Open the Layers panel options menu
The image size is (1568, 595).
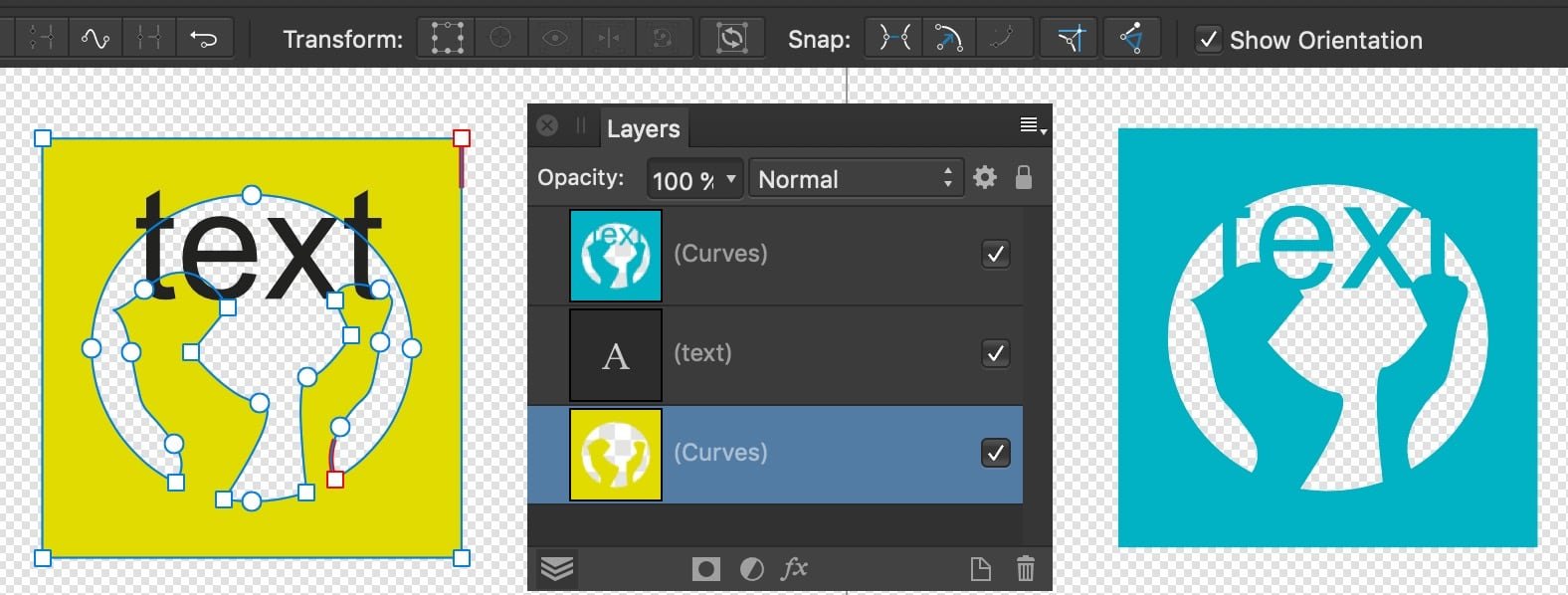(x=1033, y=125)
